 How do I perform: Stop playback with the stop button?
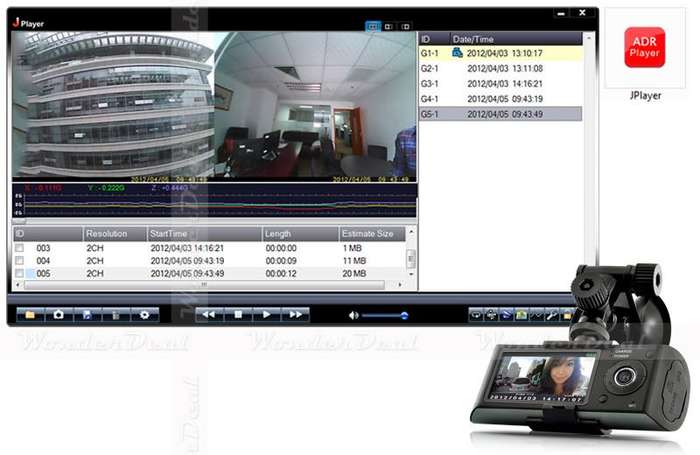tap(238, 315)
